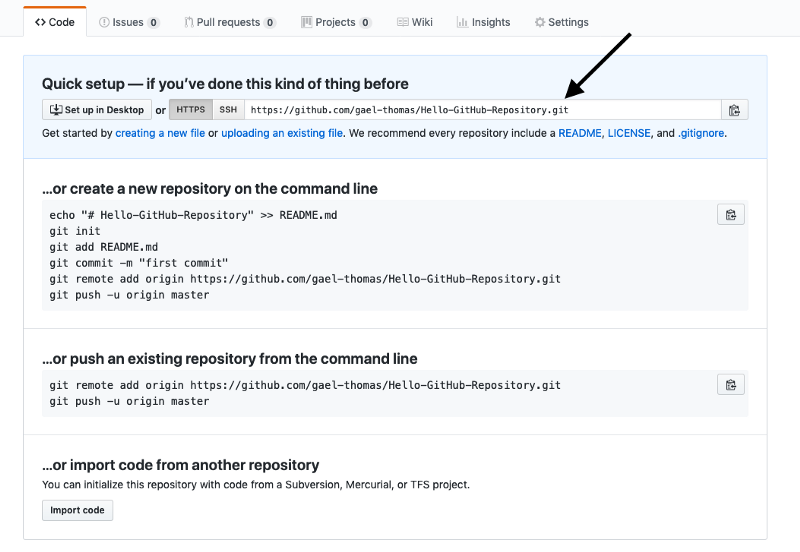Open 'uploading an existing file' link
Image resolution: width=800 pixels, height=552 pixels.
point(281,133)
